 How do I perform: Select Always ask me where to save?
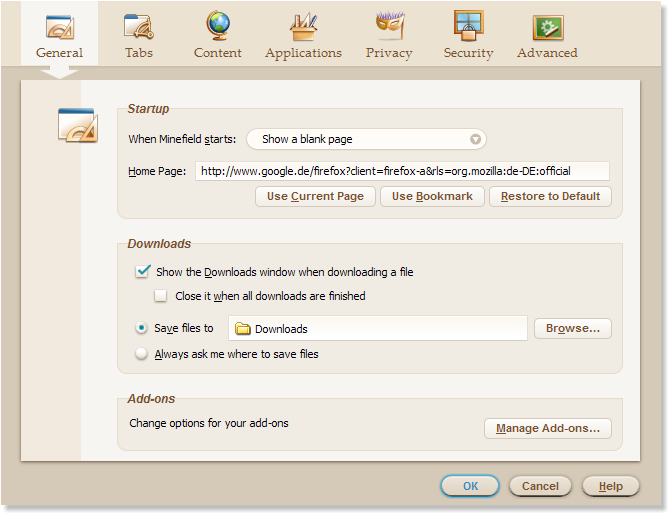coord(141,354)
